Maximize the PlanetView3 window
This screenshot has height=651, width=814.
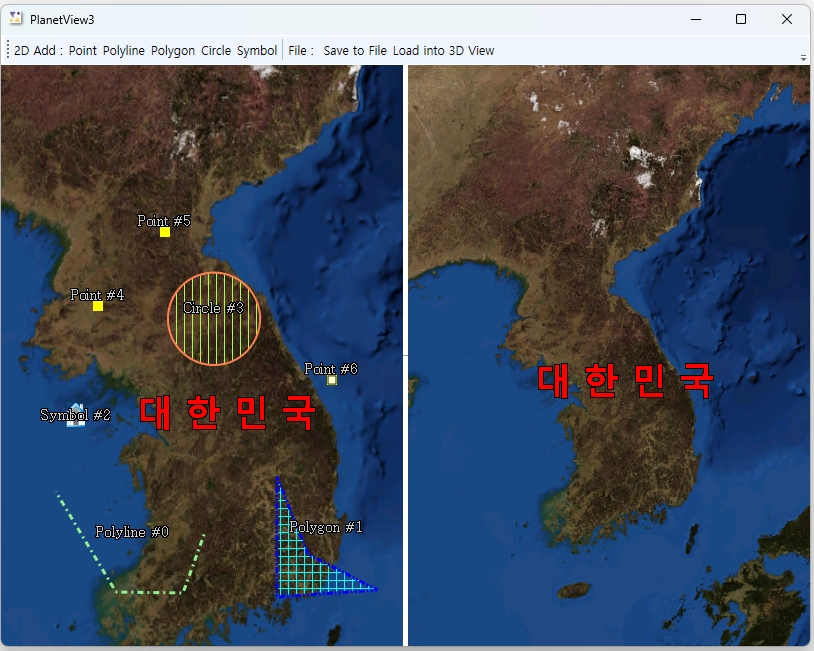tap(741, 19)
